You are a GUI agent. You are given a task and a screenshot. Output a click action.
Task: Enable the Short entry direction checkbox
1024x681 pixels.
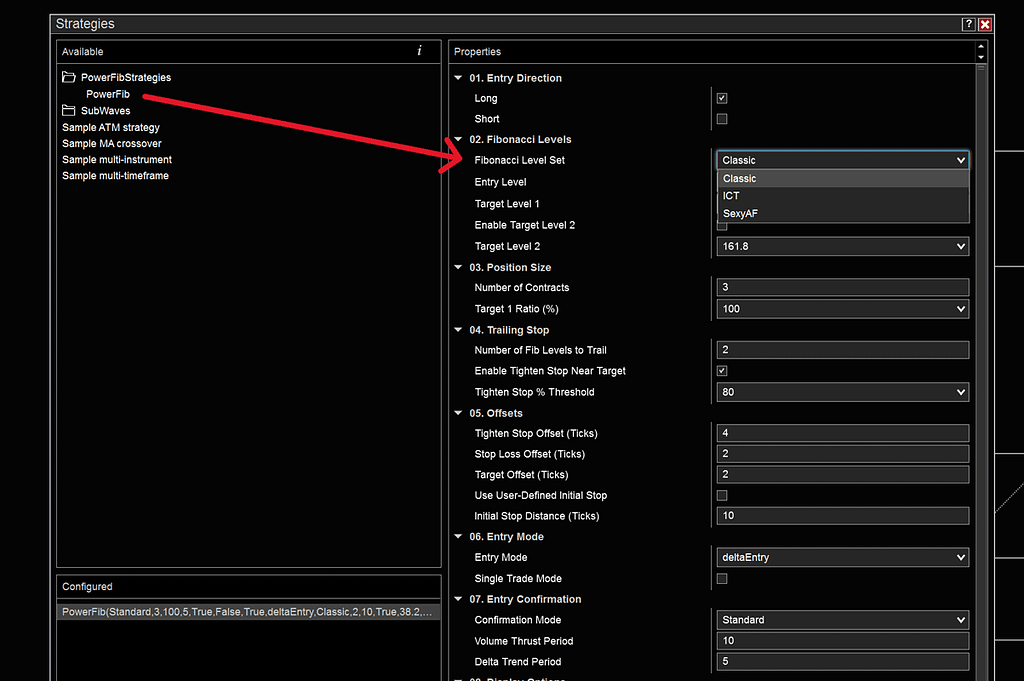click(722, 119)
